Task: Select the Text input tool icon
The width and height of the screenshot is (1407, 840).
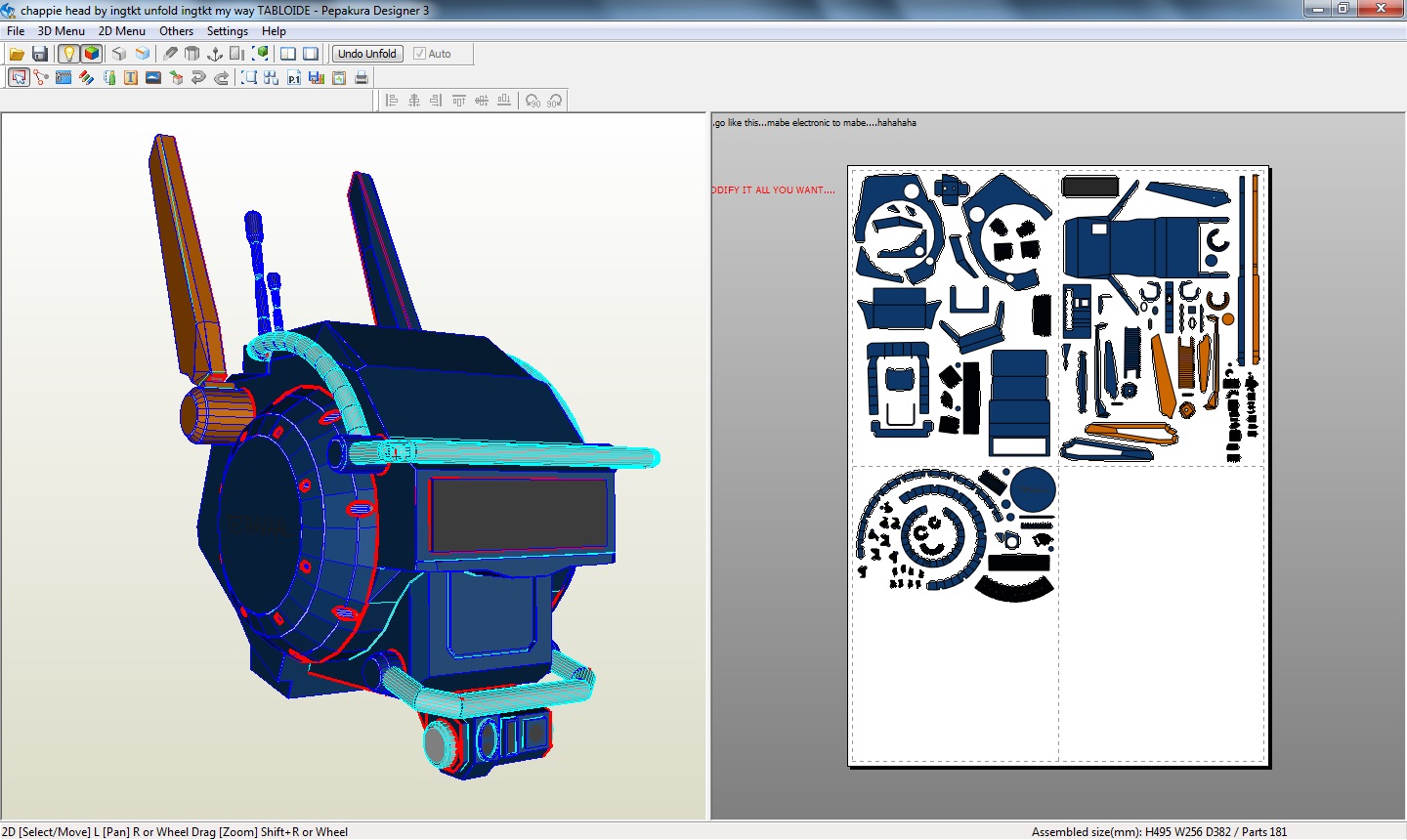Action: pos(131,77)
